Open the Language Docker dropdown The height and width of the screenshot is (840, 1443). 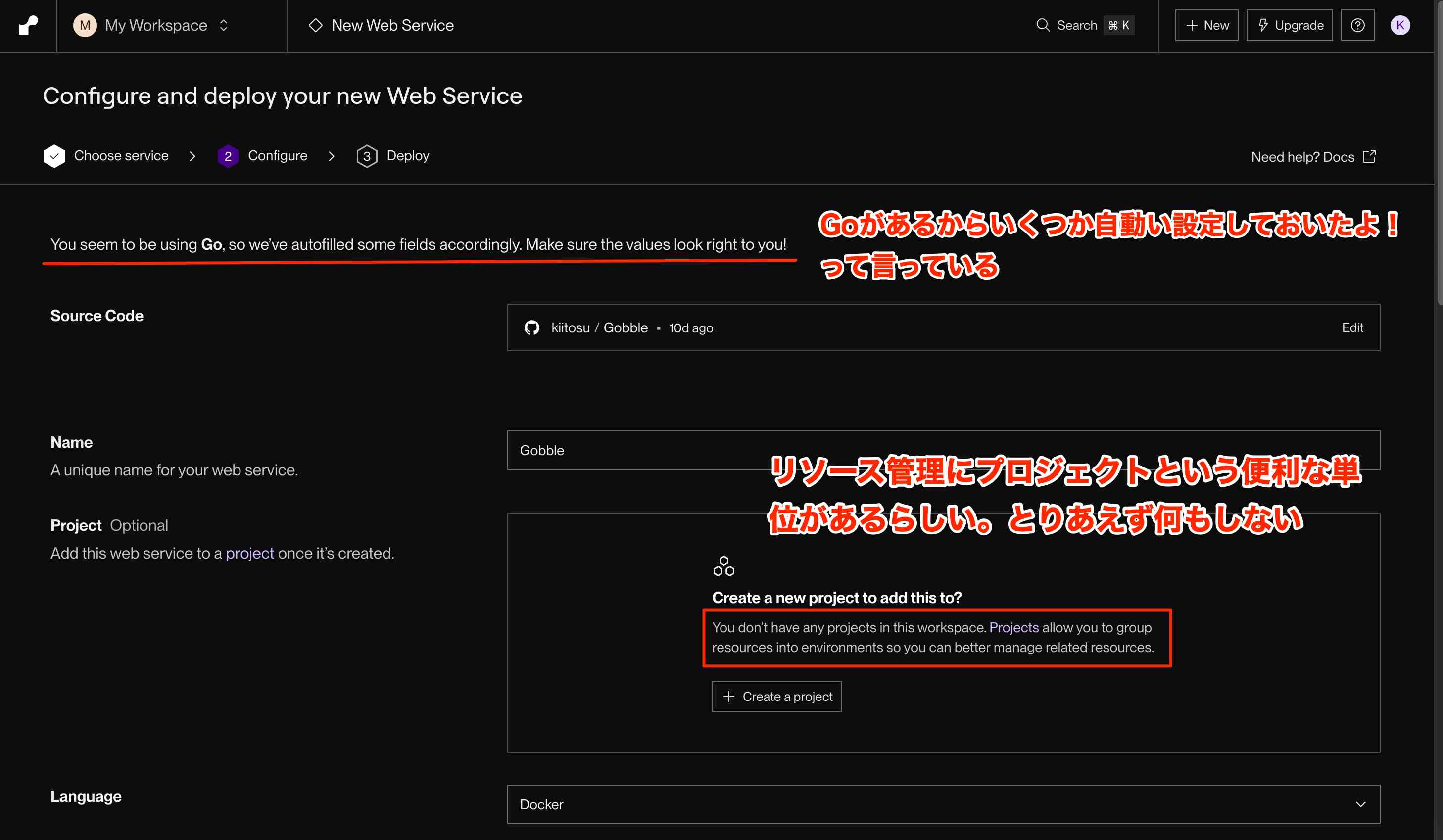(943, 804)
